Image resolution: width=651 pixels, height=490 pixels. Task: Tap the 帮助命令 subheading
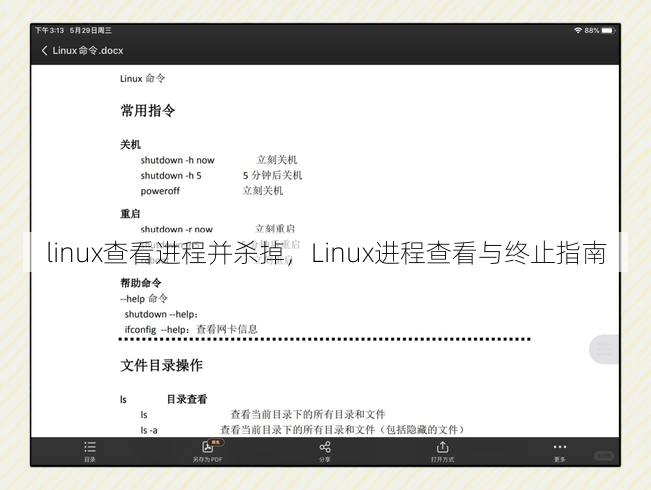point(141,283)
